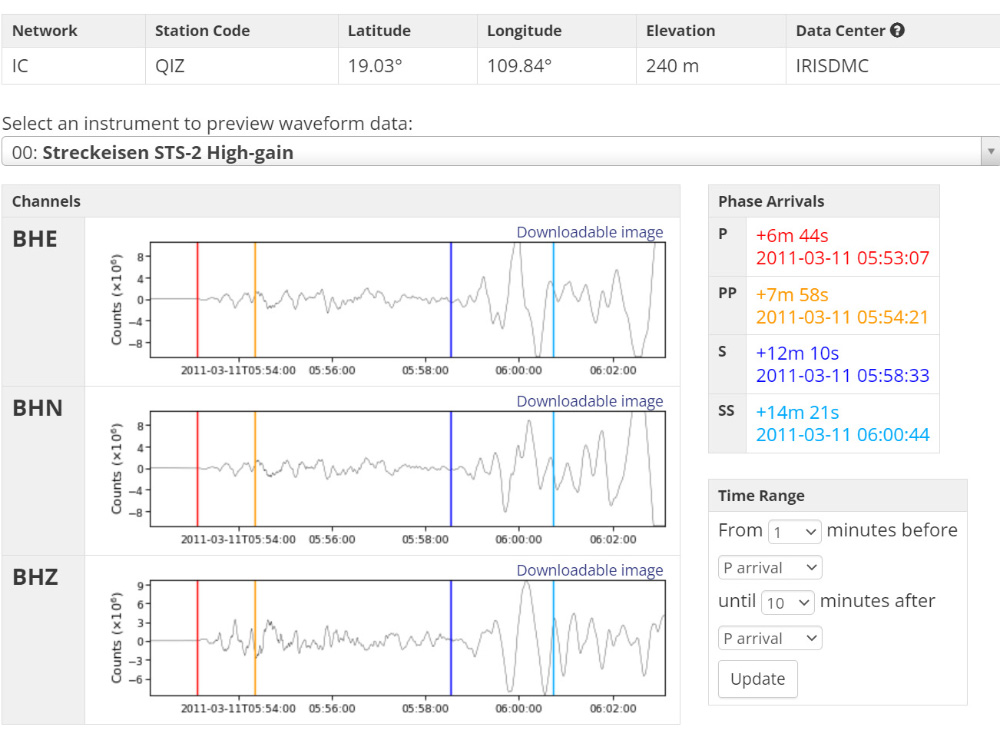Open the minutes after dropdown showing 10
1000x747 pixels.
788,602
